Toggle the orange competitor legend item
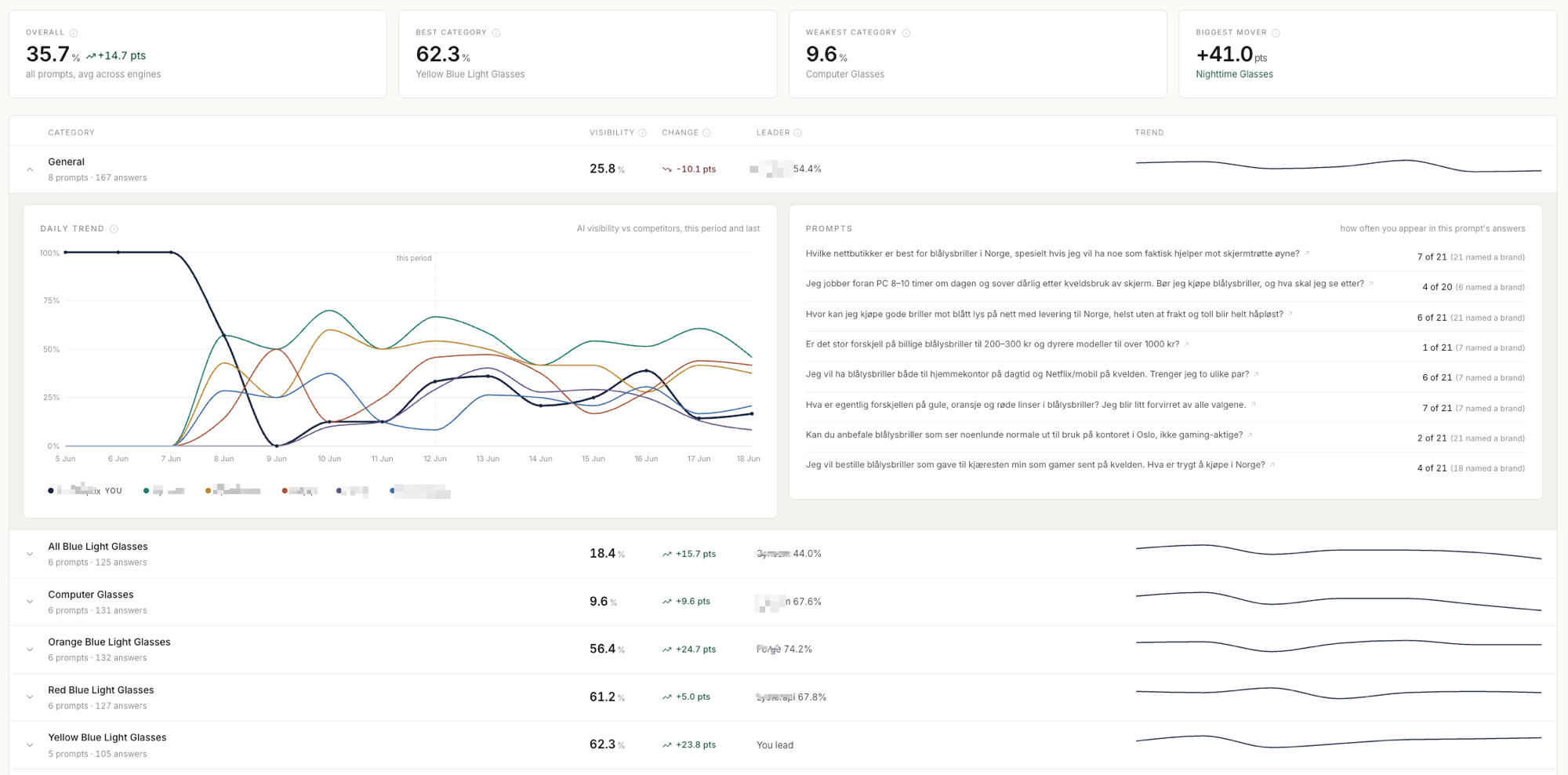This screenshot has width=1568, height=775. tap(233, 491)
